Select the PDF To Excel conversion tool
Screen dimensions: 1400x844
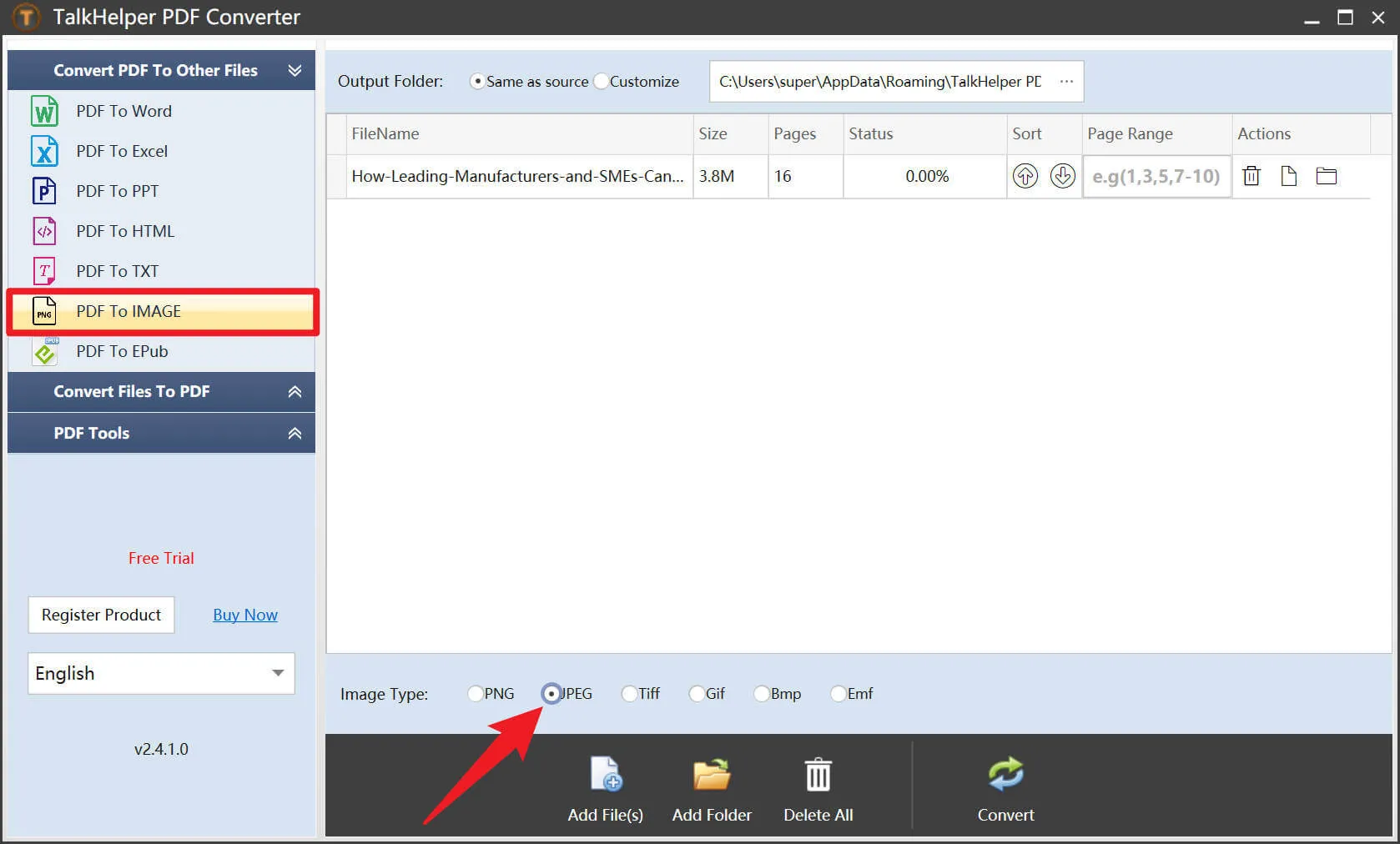122,151
